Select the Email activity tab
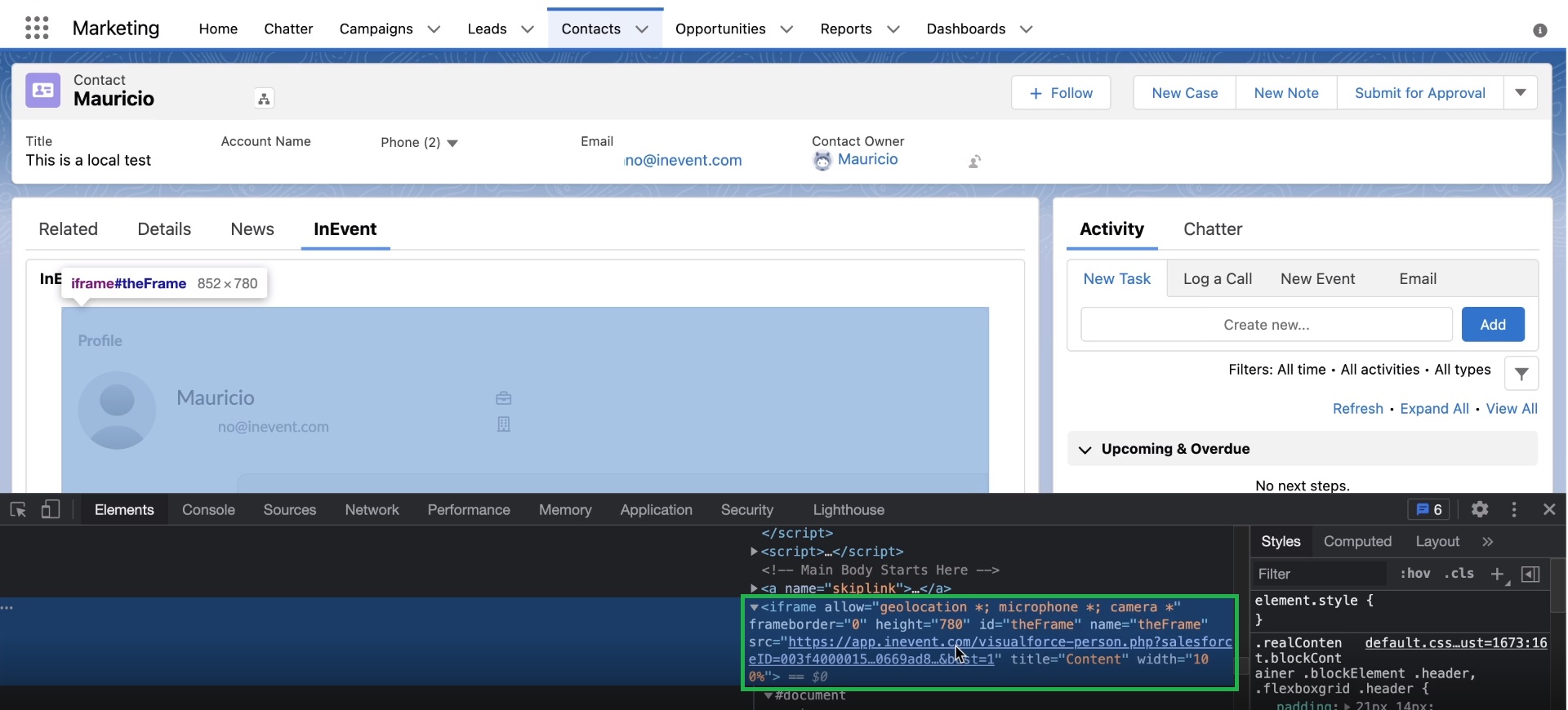 1418,279
